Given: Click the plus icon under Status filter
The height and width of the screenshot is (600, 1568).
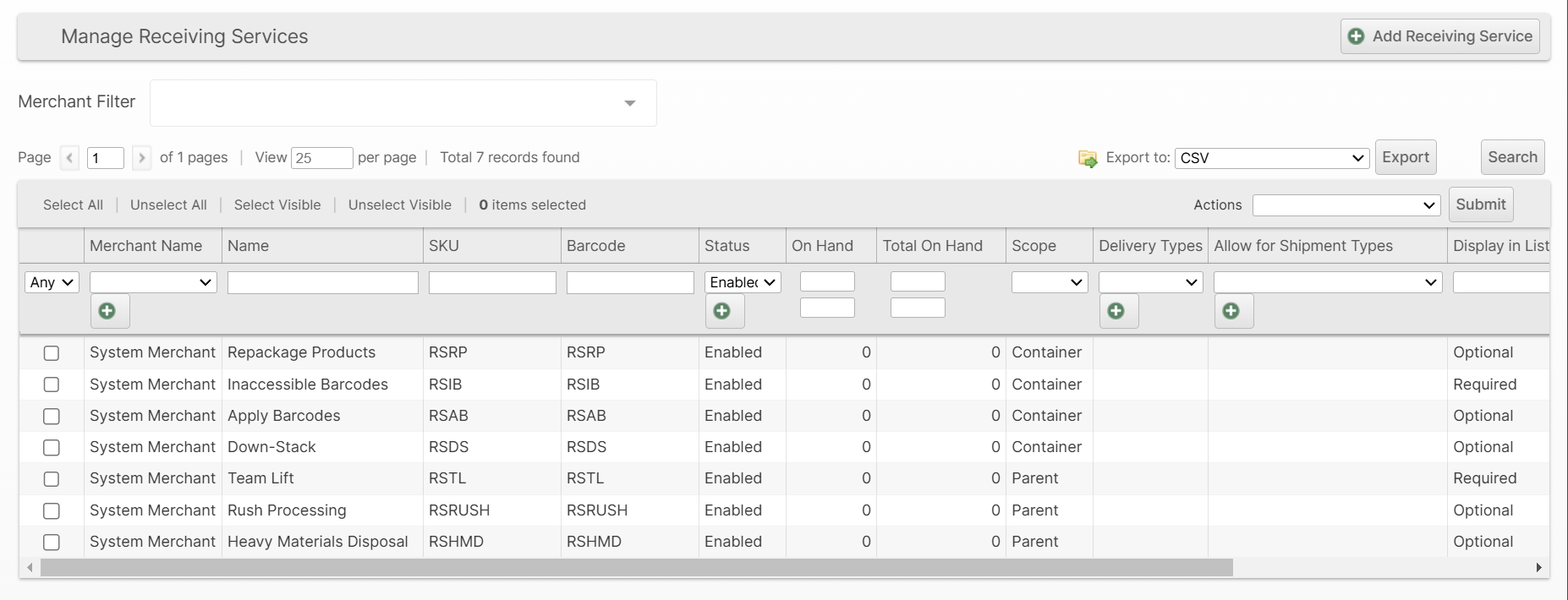Looking at the screenshot, I should click(723, 311).
